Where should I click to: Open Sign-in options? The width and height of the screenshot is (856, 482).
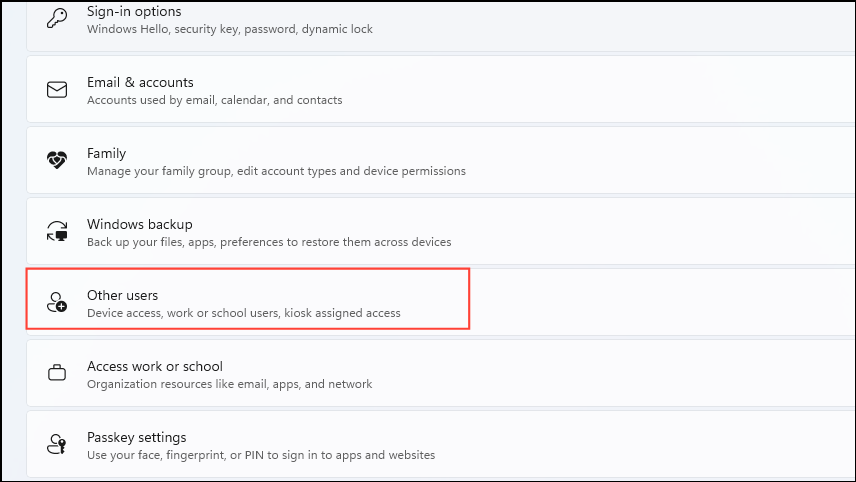point(441,26)
